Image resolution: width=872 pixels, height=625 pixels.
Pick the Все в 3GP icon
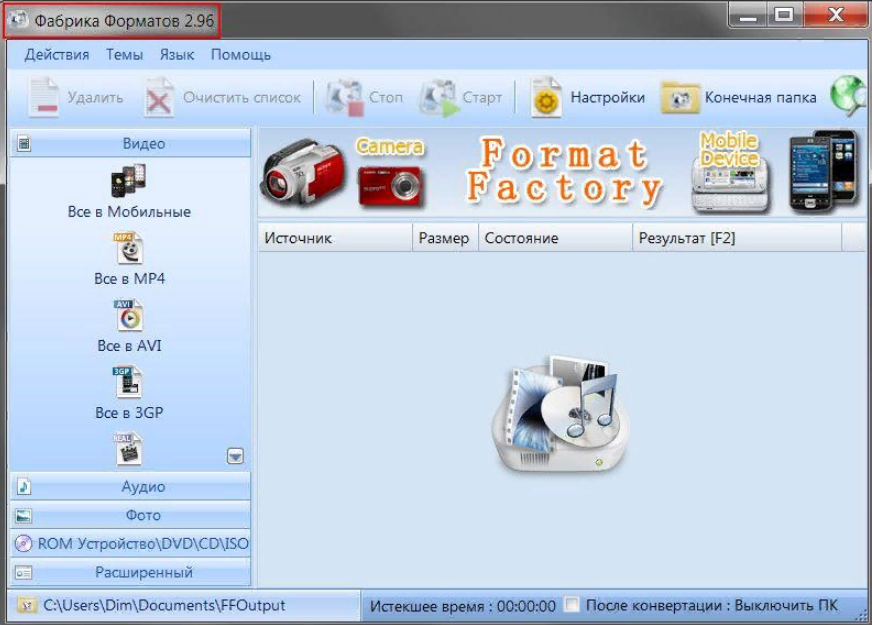point(129,382)
